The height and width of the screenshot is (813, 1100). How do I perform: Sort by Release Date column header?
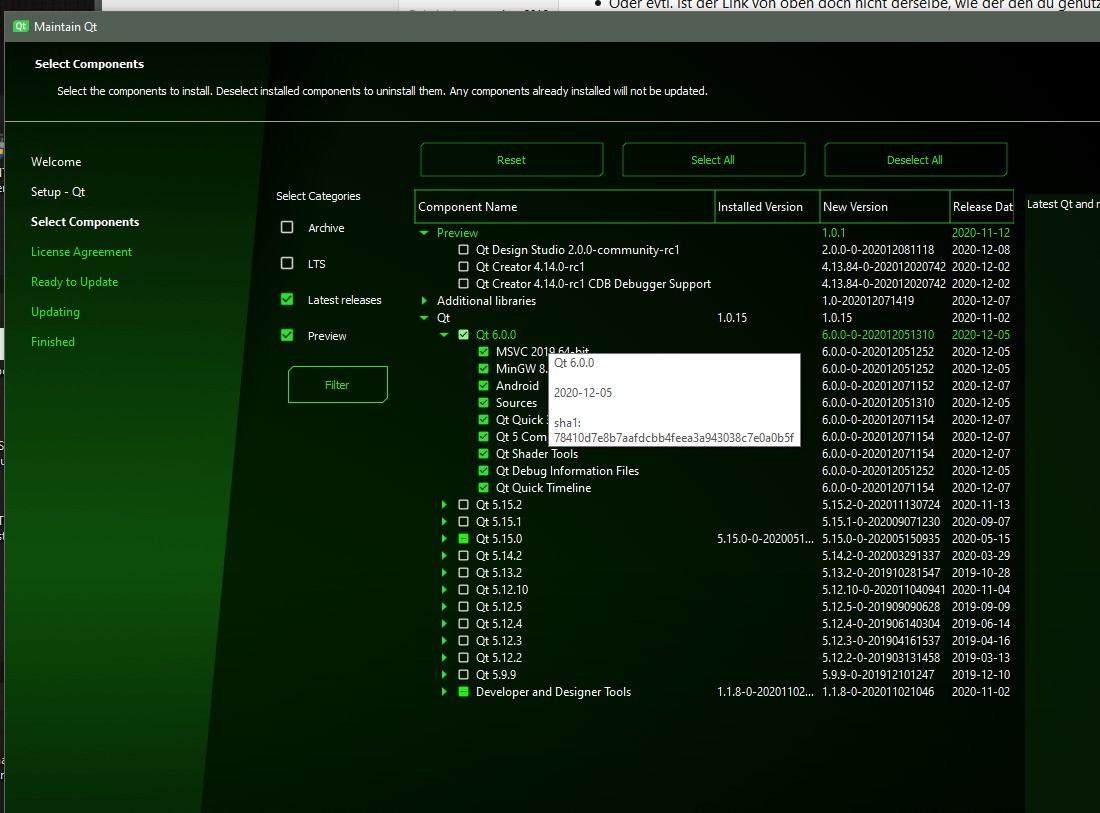click(x=982, y=207)
